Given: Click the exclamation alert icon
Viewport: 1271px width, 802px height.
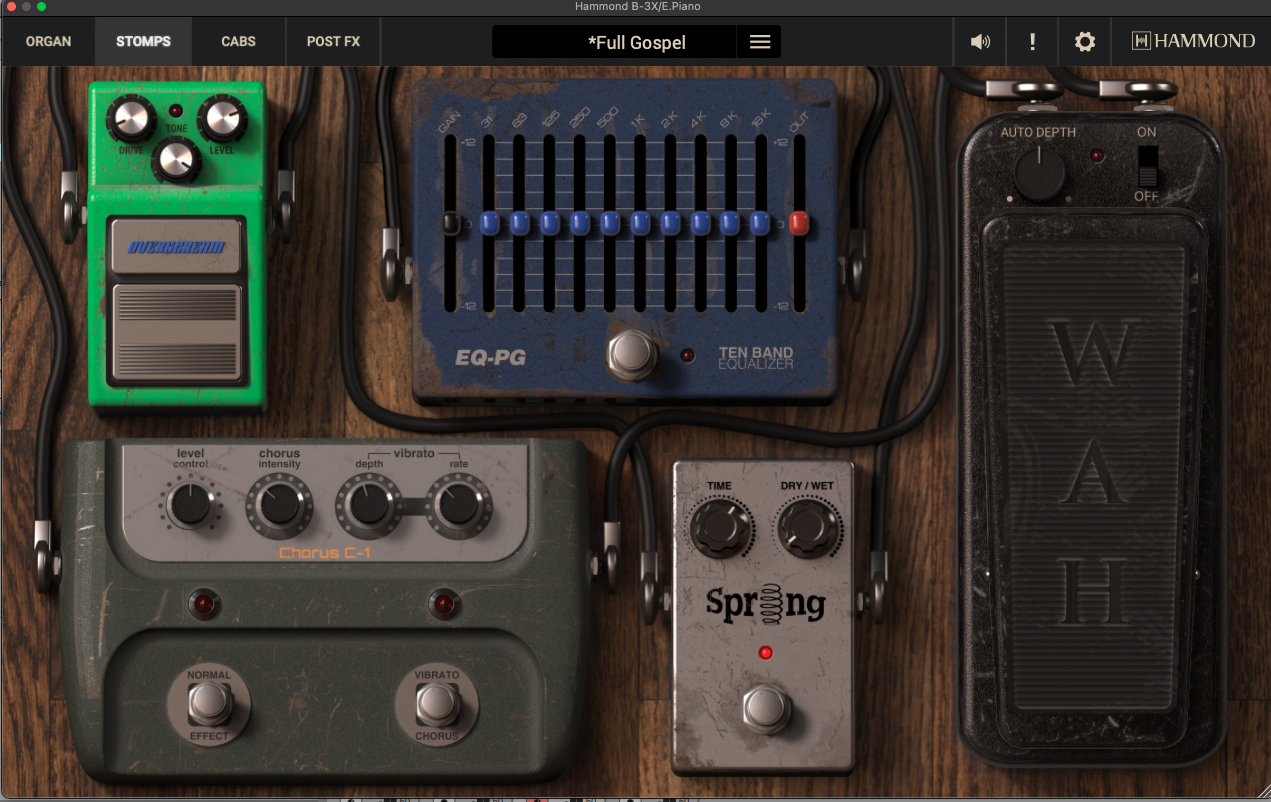Looking at the screenshot, I should pyautogui.click(x=1032, y=42).
